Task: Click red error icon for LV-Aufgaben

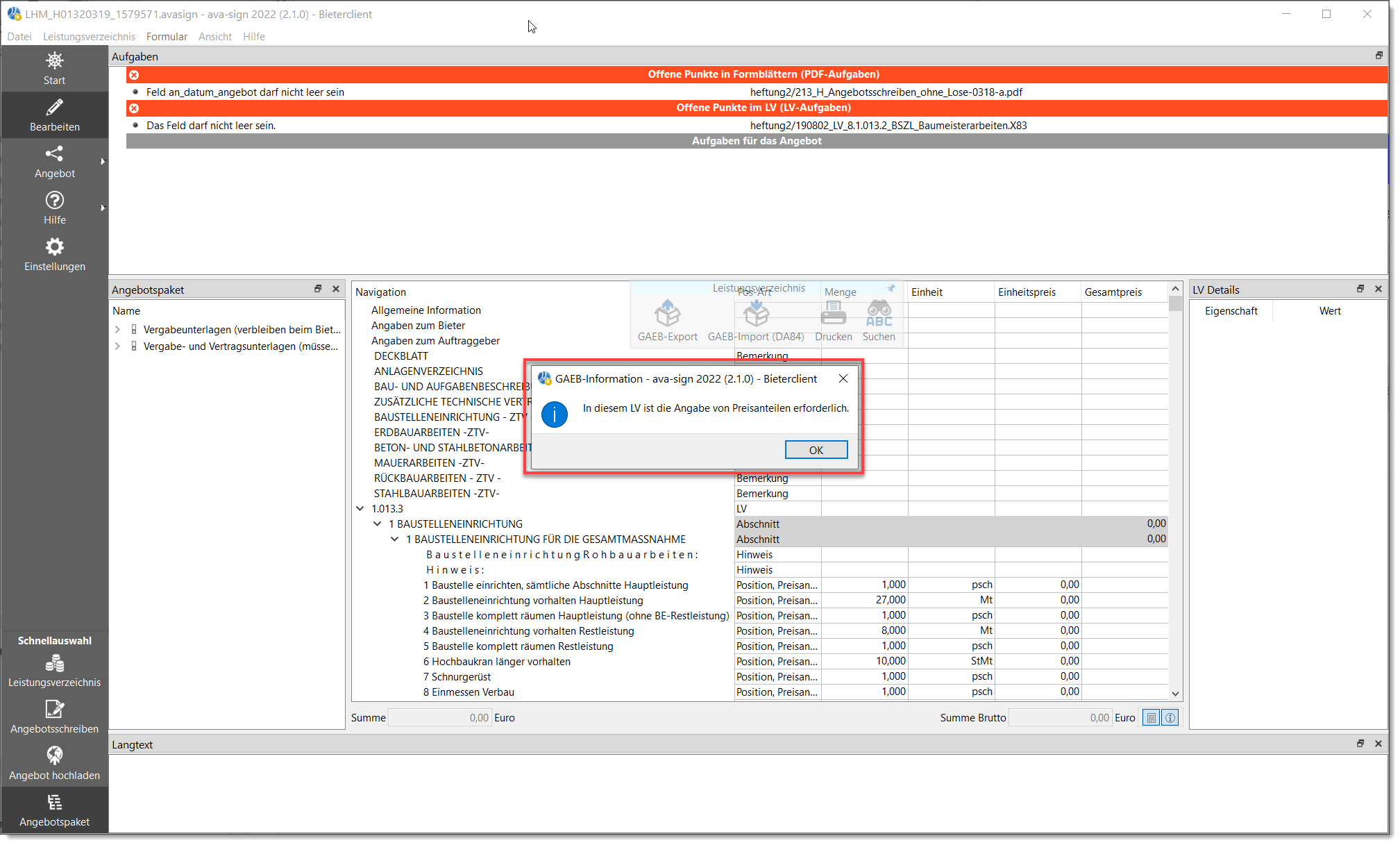Action: click(134, 108)
